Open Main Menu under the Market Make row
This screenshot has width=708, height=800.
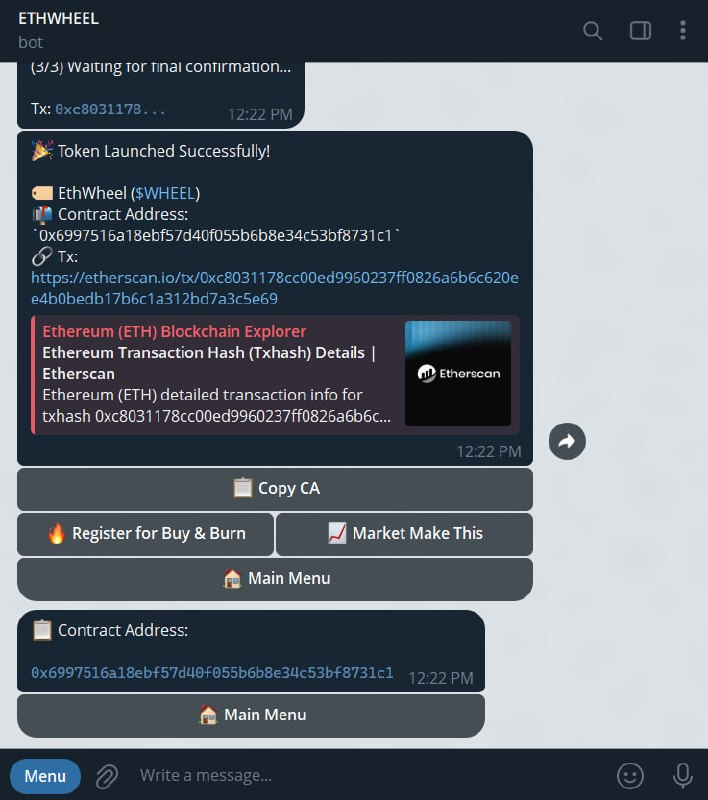pyautogui.click(x=275, y=579)
